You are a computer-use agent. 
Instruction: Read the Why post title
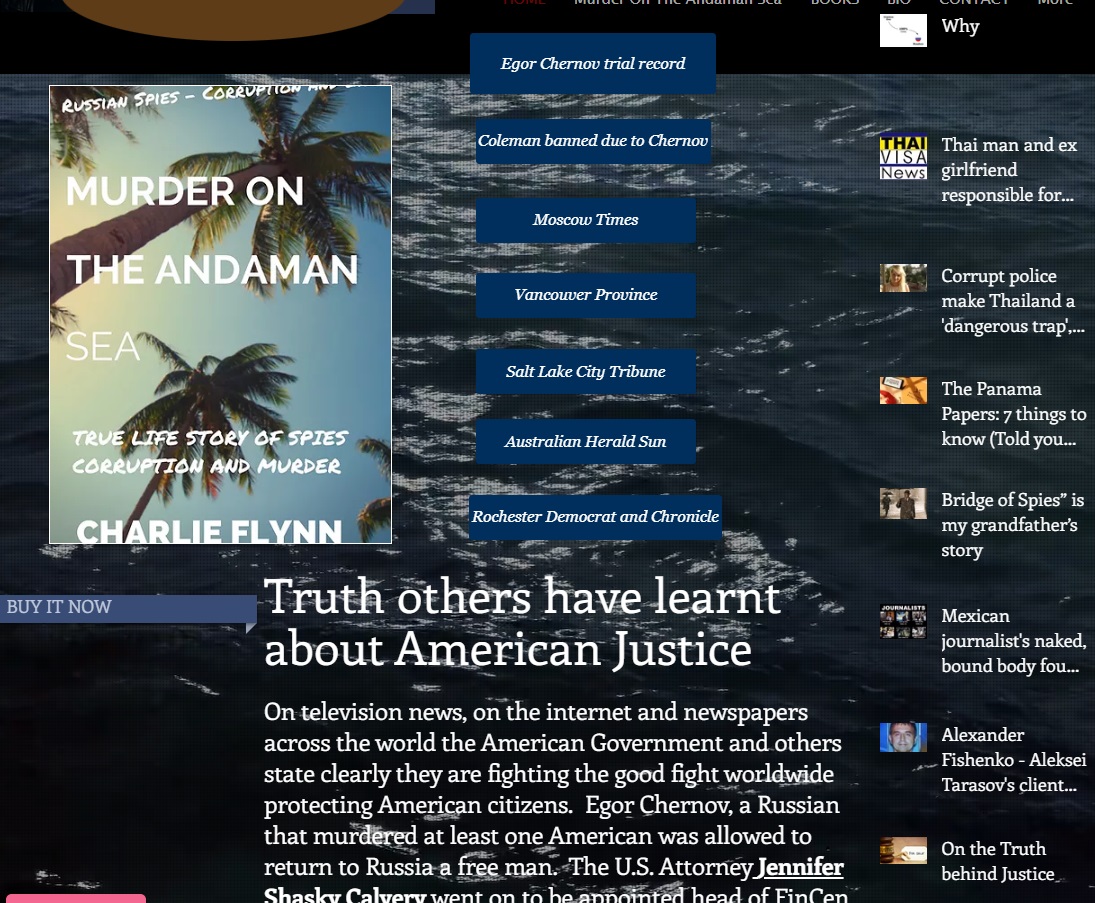(960, 27)
